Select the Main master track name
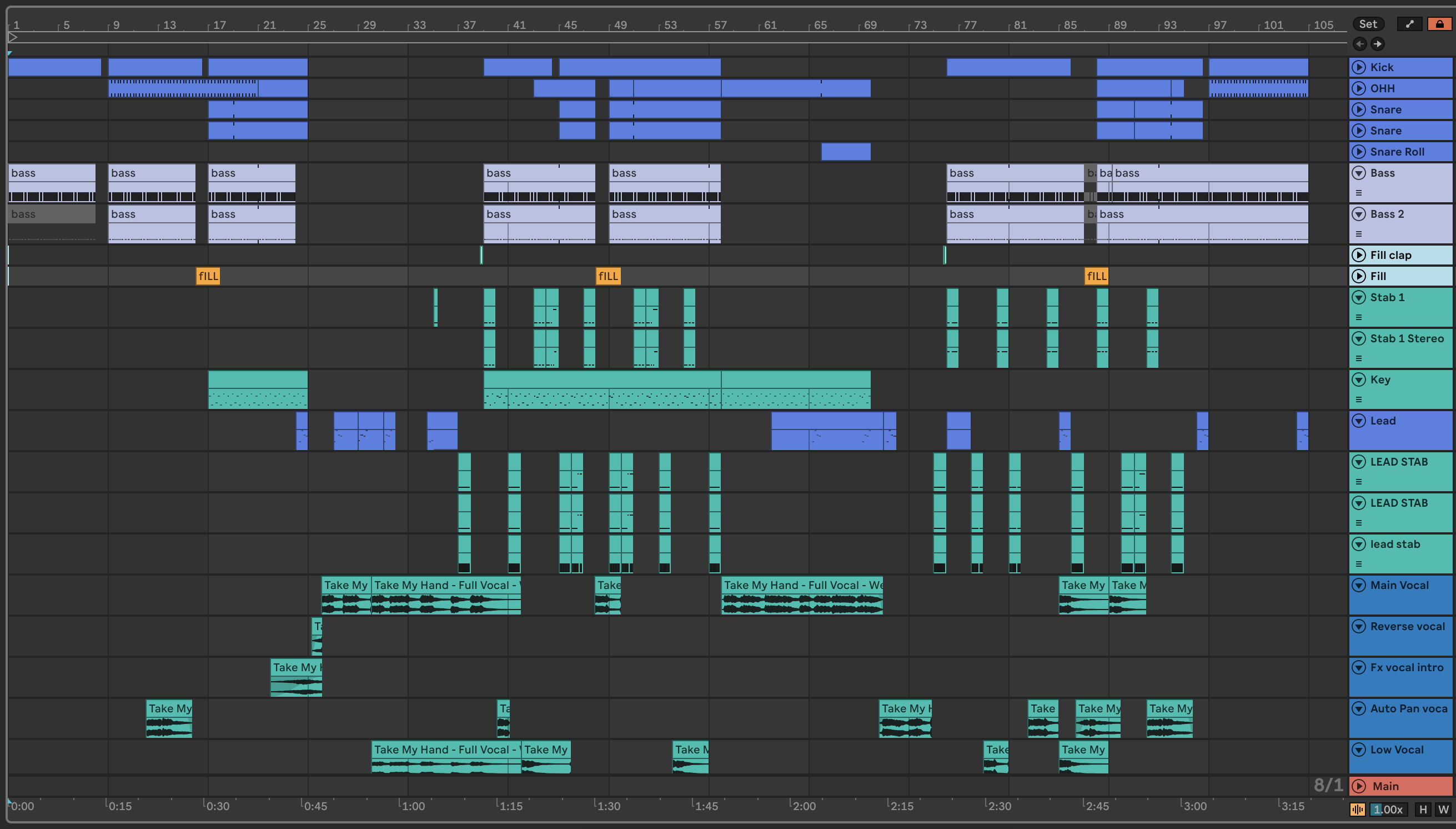The image size is (1456, 829). (x=1385, y=786)
